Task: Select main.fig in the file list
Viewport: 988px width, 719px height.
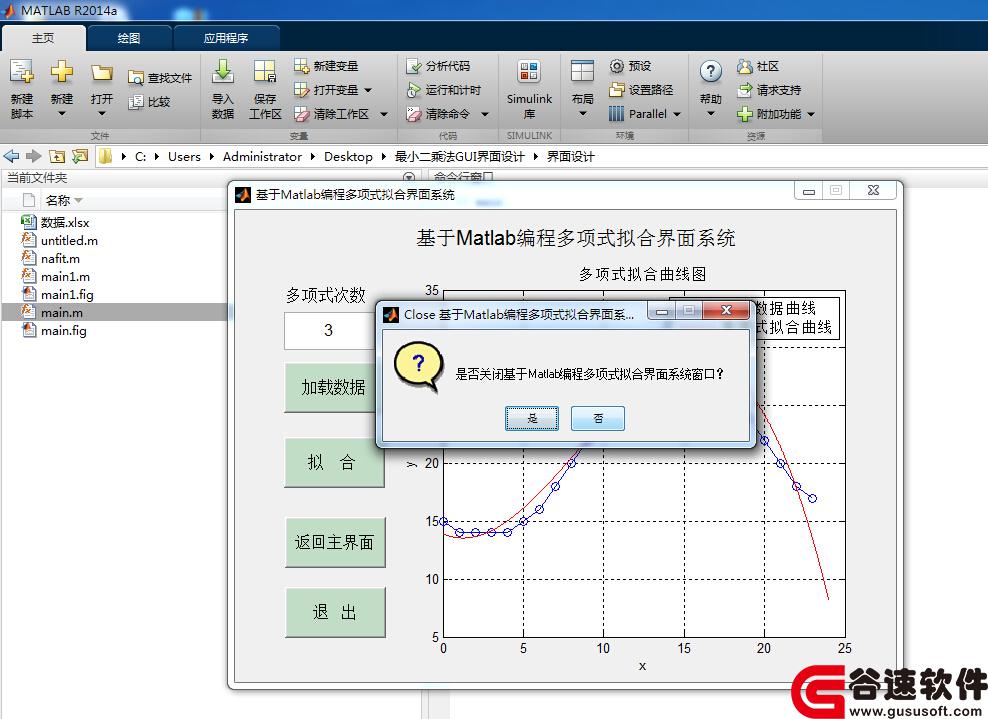Action: pos(64,331)
